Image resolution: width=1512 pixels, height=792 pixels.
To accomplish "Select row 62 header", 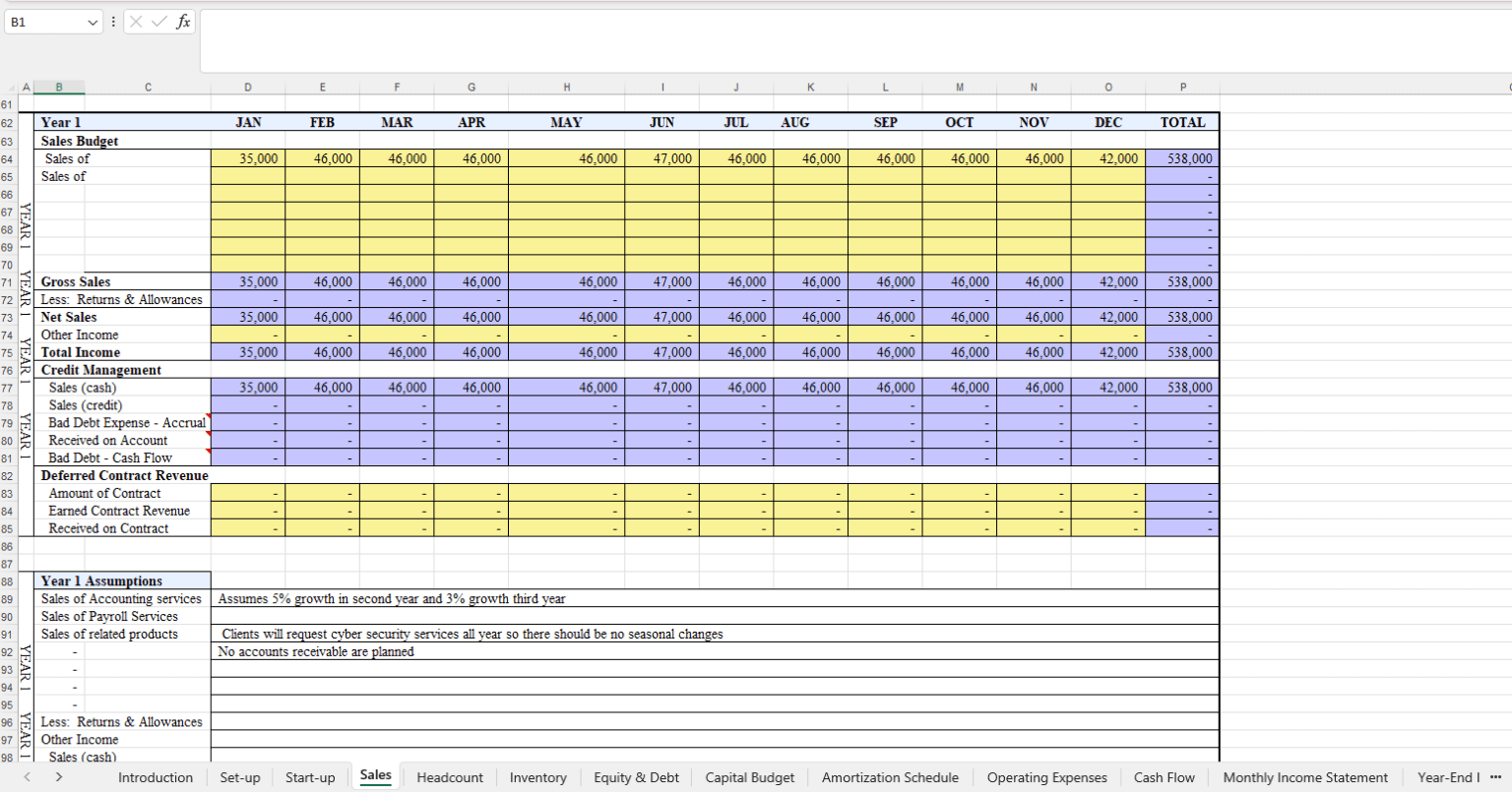I will [11, 122].
